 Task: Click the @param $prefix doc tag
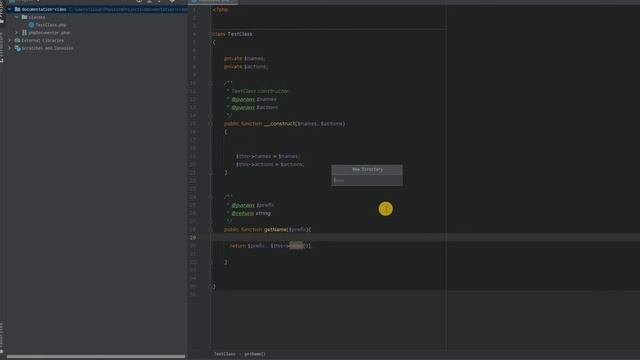pos(253,205)
